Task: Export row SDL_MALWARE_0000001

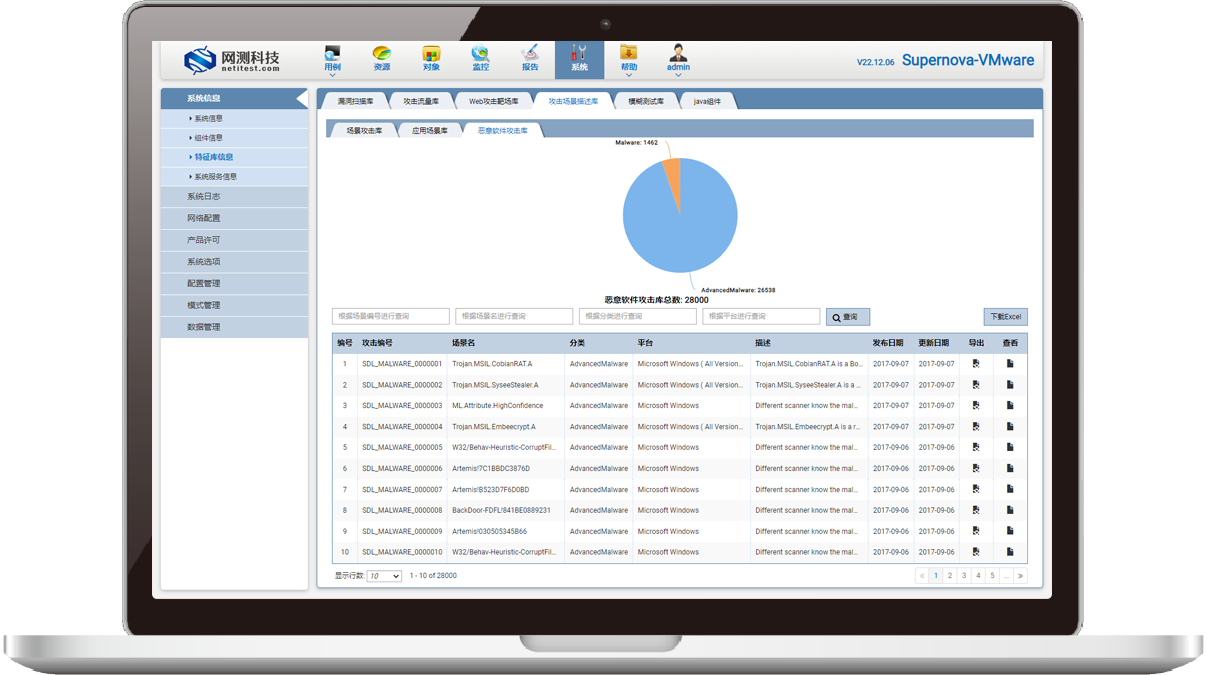Action: [x=976, y=364]
